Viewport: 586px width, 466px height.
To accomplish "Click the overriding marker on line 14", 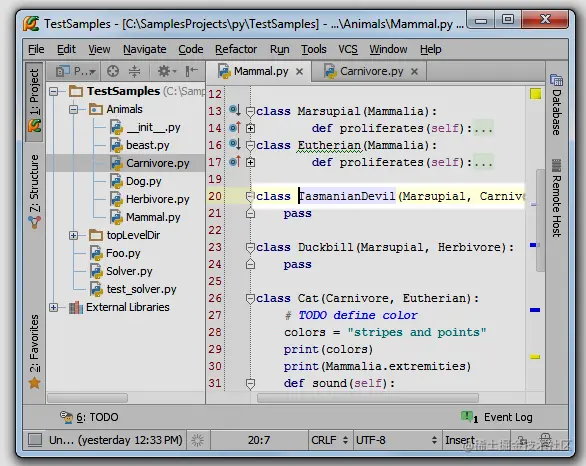I will (x=235, y=127).
